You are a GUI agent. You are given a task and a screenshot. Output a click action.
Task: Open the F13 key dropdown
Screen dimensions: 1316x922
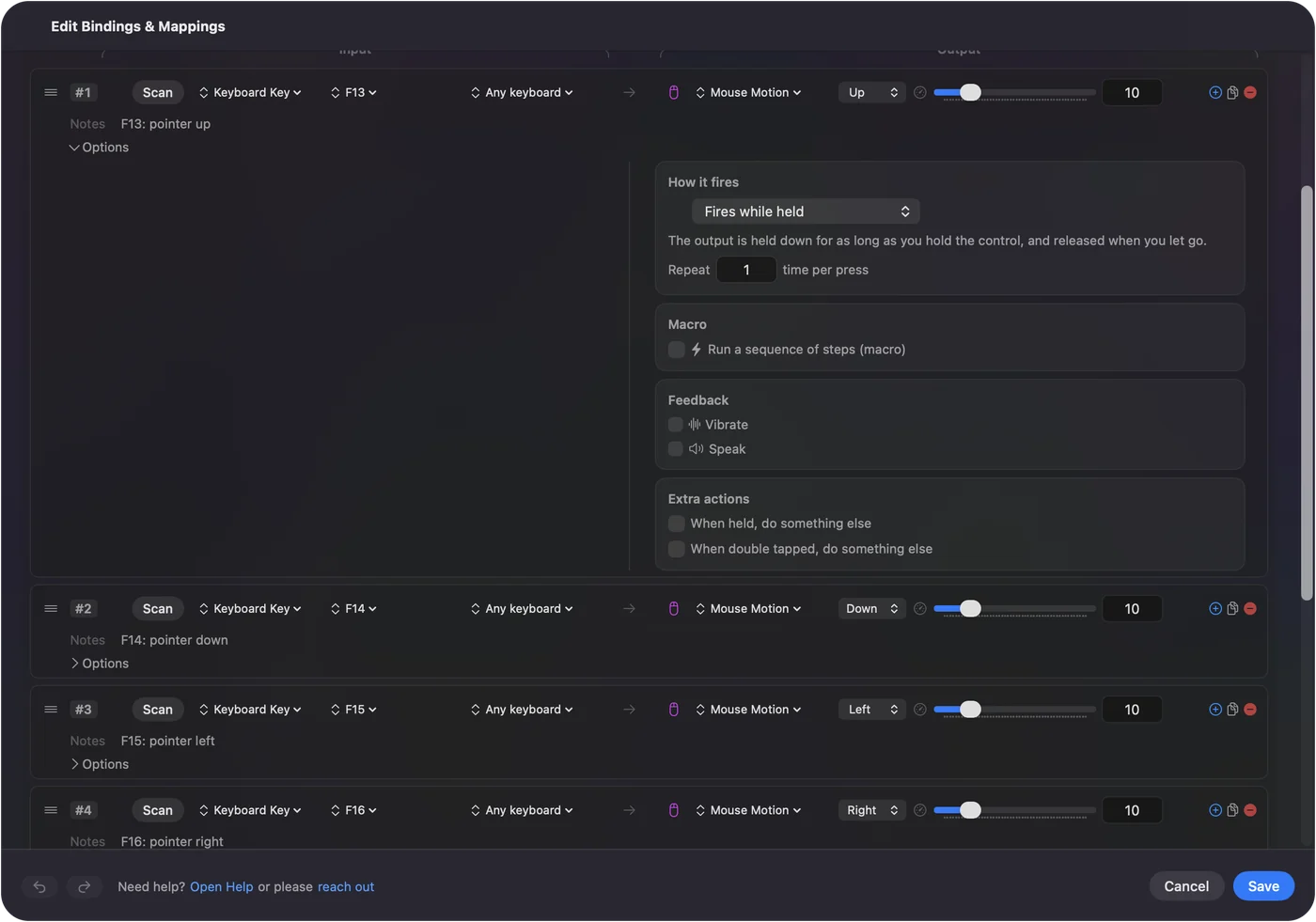coord(353,92)
